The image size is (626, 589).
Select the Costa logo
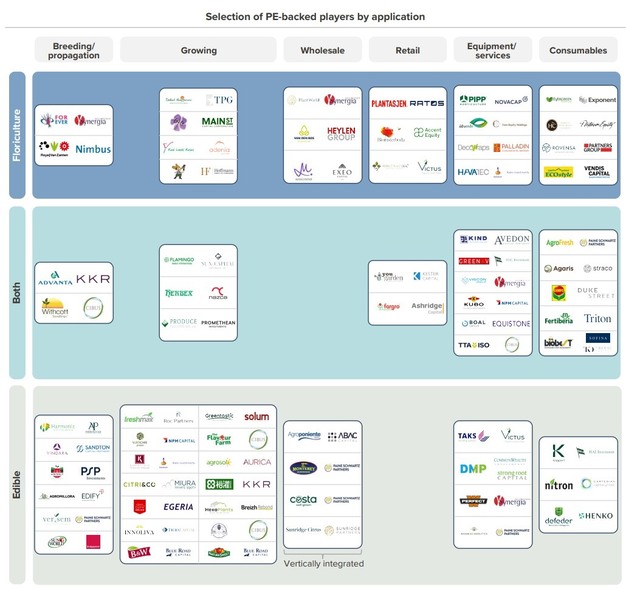click(x=303, y=499)
